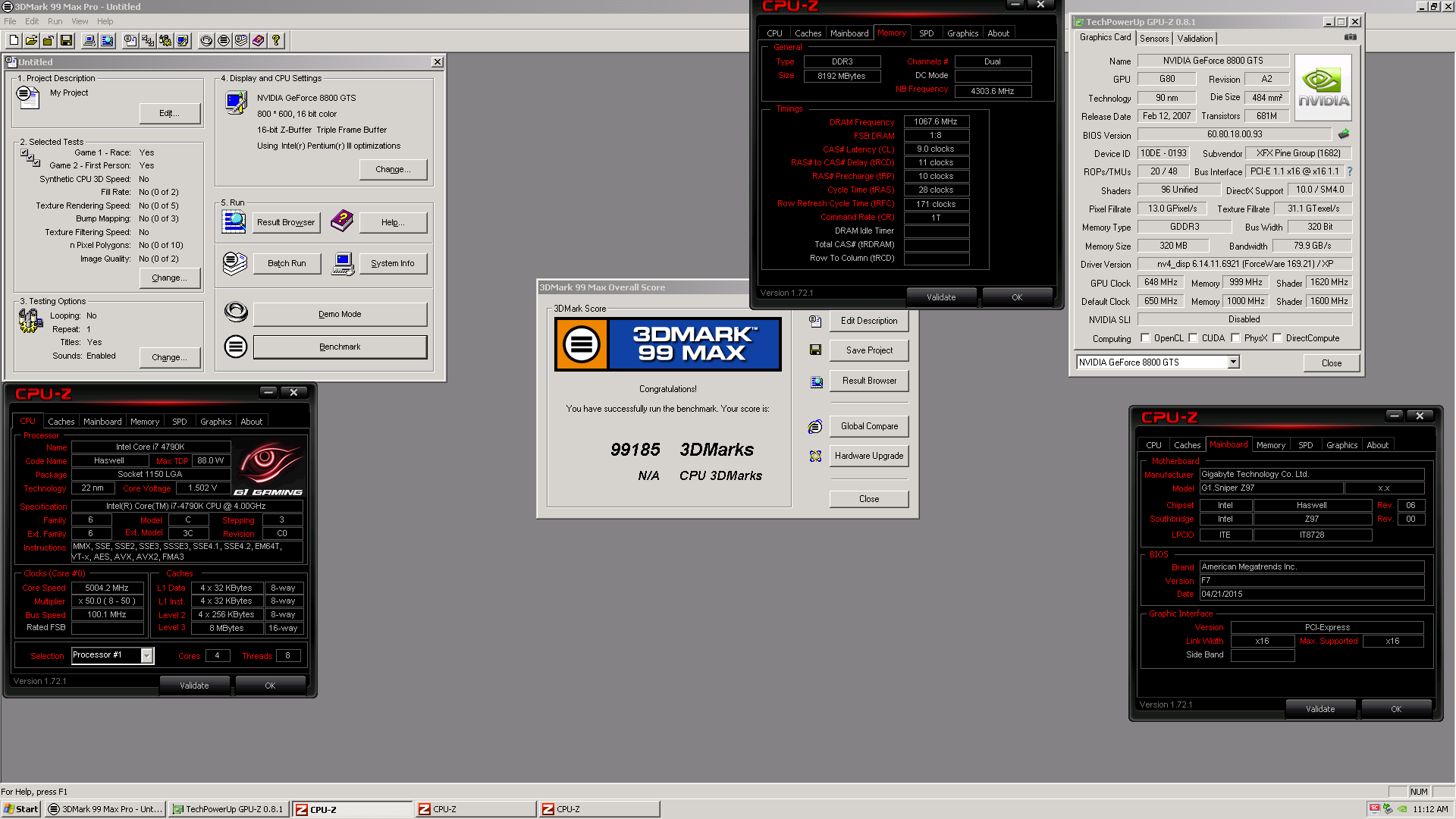The image size is (1456, 819).
Task: Click the Edit... button in Project Description
Action: (x=170, y=113)
